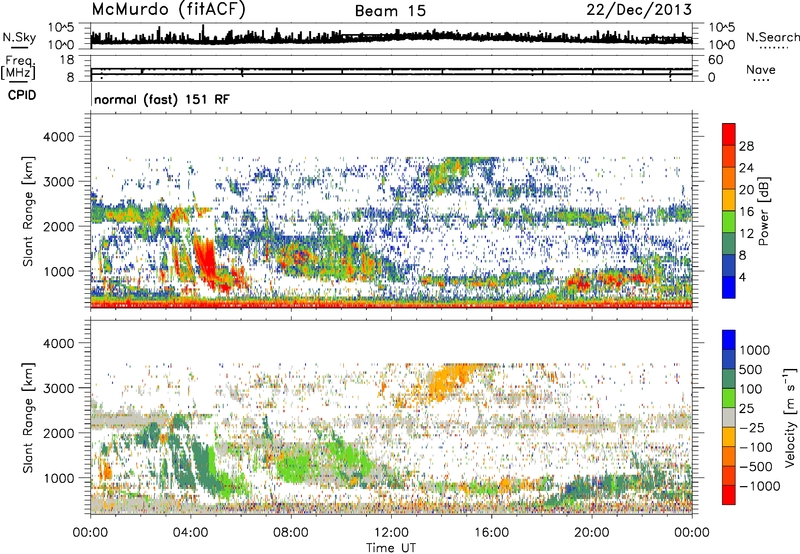The image size is (800, 554).
Task: Click the "04:00" time axis label
Action: tap(191, 533)
